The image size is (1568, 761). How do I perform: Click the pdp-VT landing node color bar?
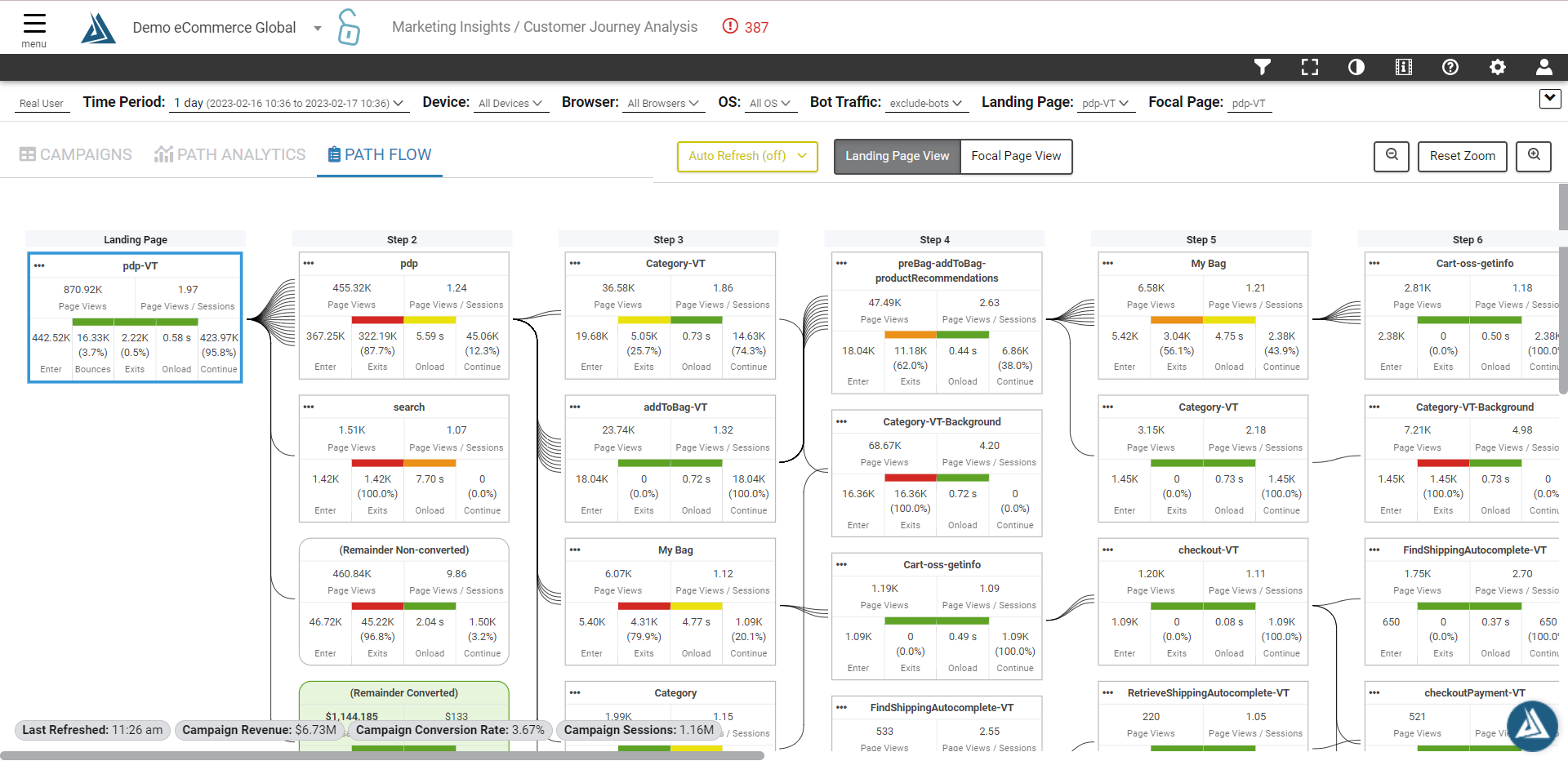[135, 322]
